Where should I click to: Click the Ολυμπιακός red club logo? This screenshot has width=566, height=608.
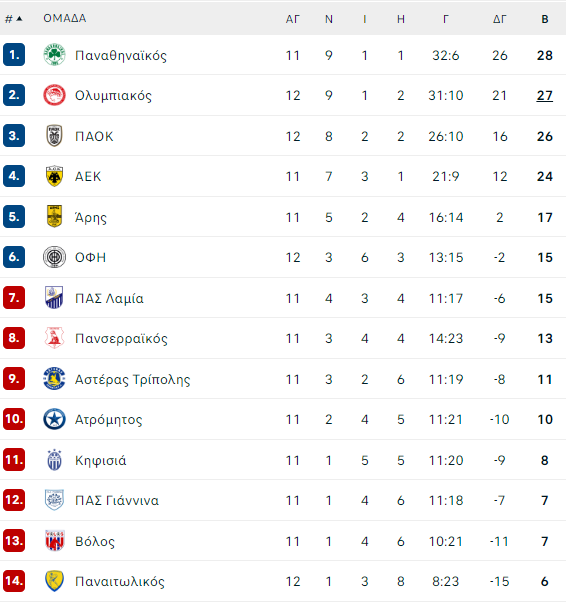point(54,95)
